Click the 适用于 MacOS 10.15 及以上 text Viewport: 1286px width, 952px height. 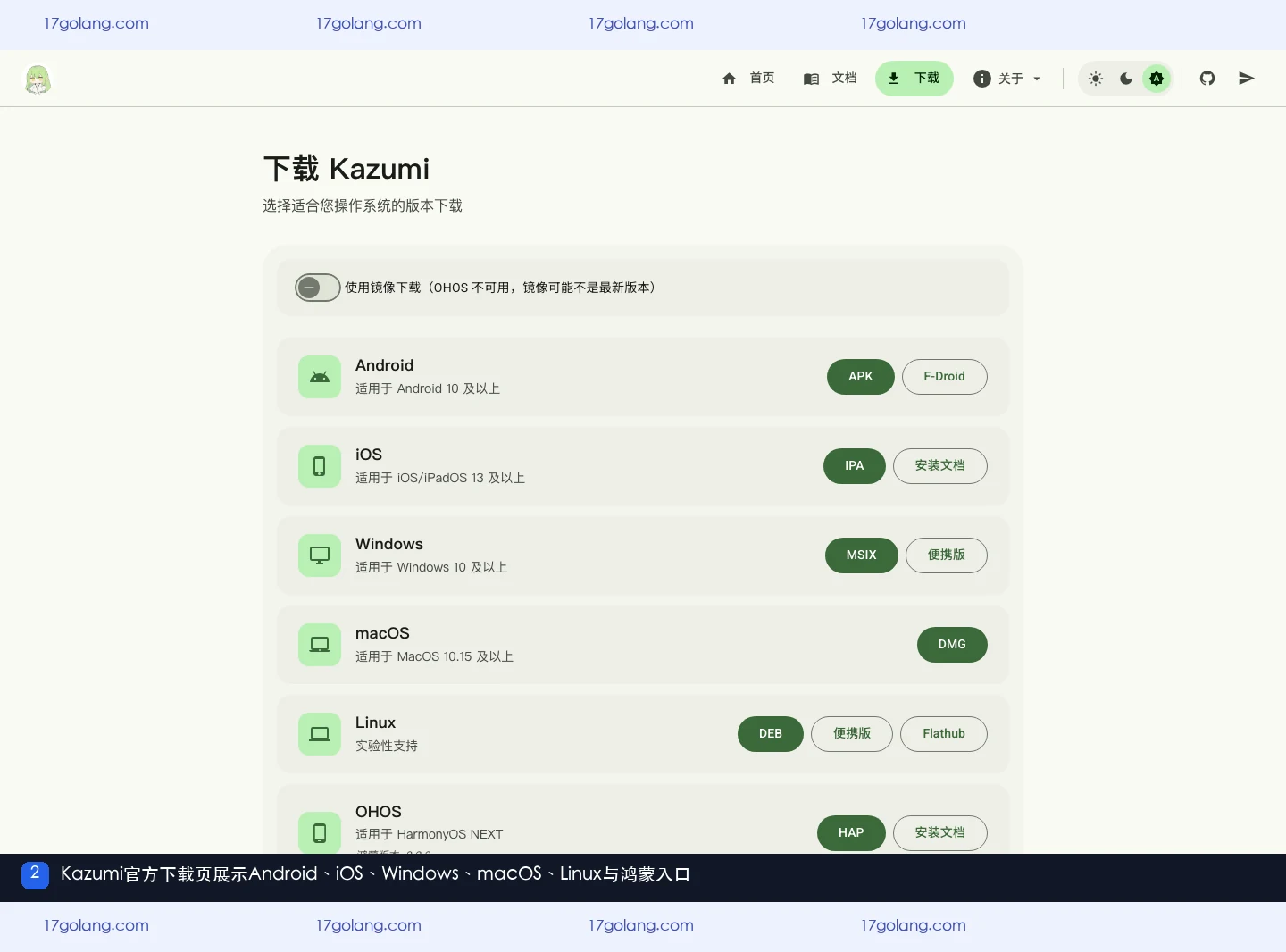coord(435,657)
